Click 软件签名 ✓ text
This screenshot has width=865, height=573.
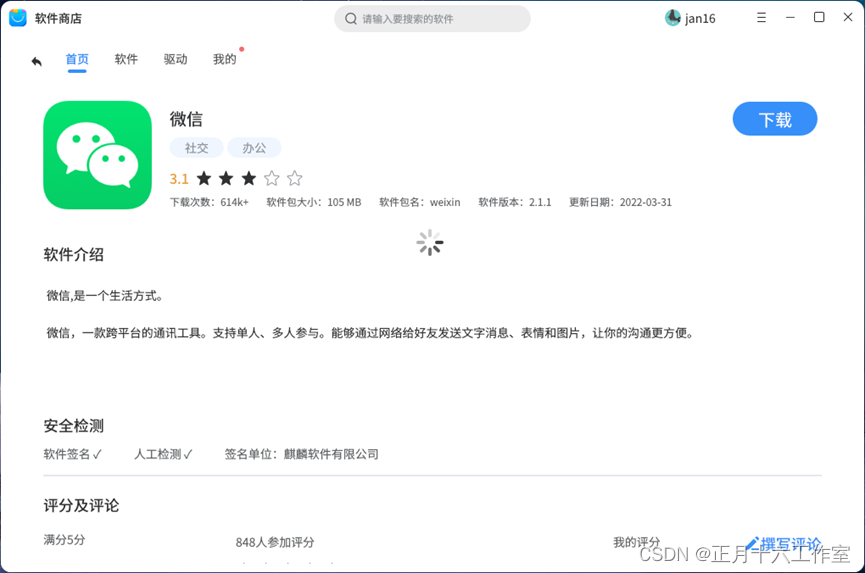coord(73,454)
